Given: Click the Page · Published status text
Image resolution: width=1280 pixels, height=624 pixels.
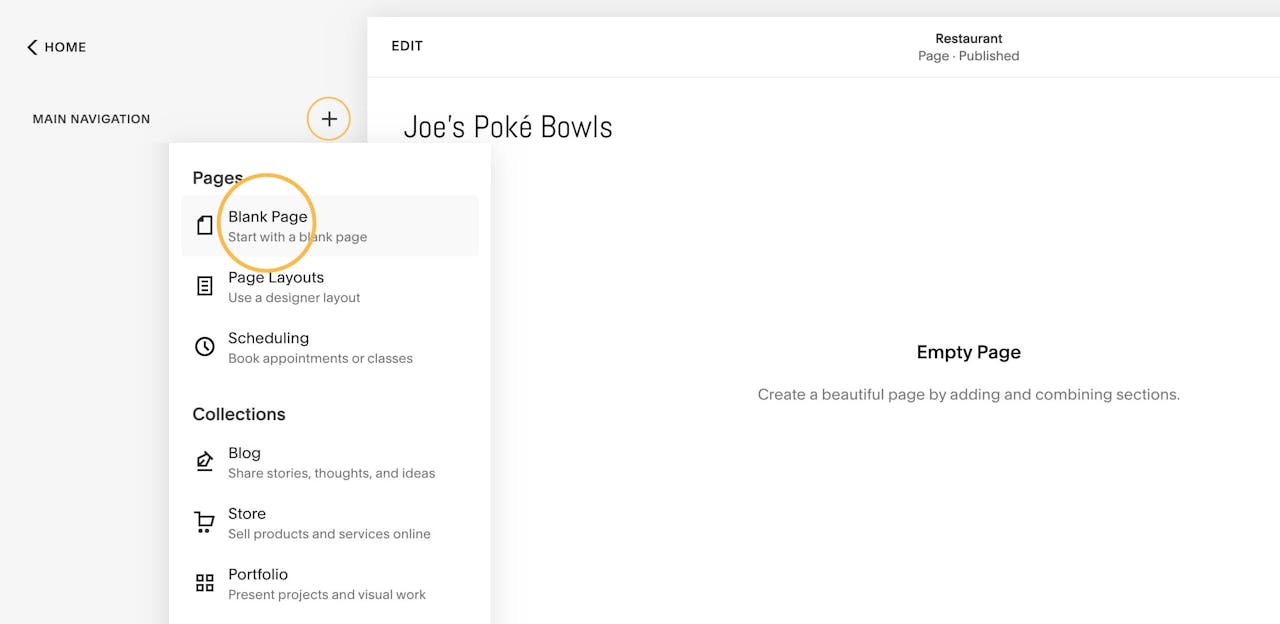Looking at the screenshot, I should 968,56.
